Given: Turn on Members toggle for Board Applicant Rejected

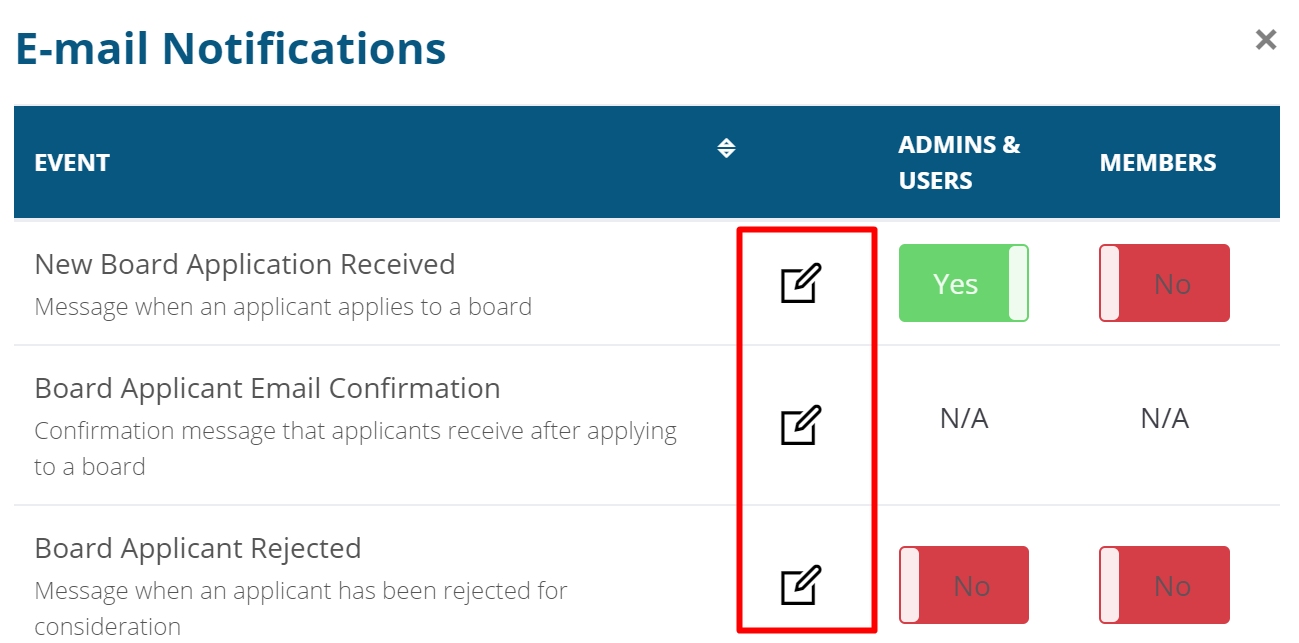Looking at the screenshot, I should click(1164, 585).
